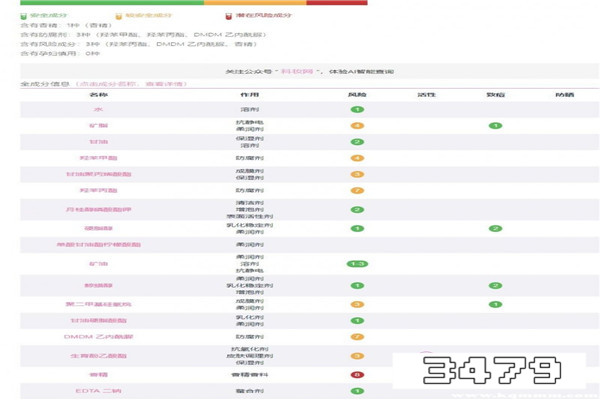Click the orange risk badge for 羟苯甲酯

click(357, 158)
